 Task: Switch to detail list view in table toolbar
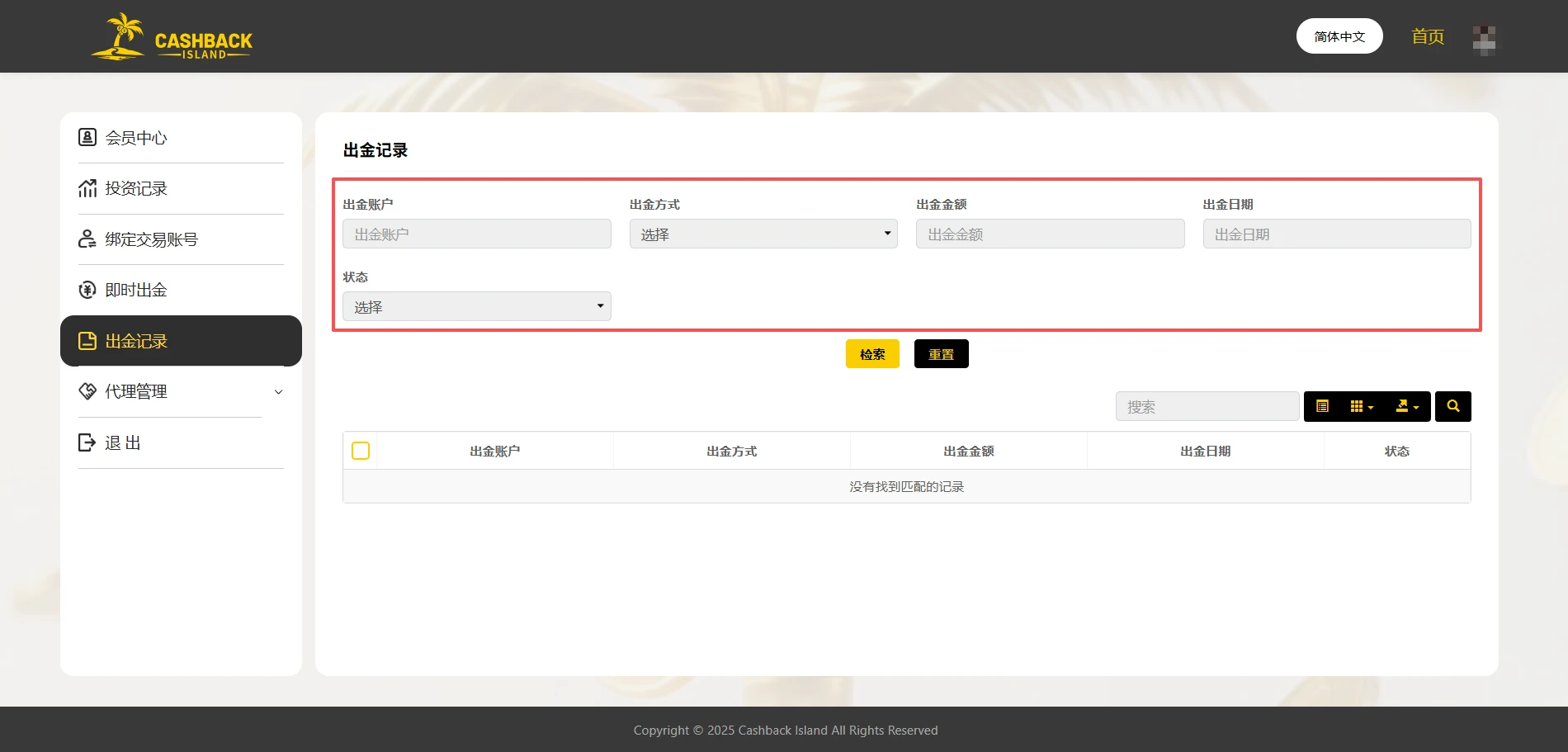[1323, 406]
